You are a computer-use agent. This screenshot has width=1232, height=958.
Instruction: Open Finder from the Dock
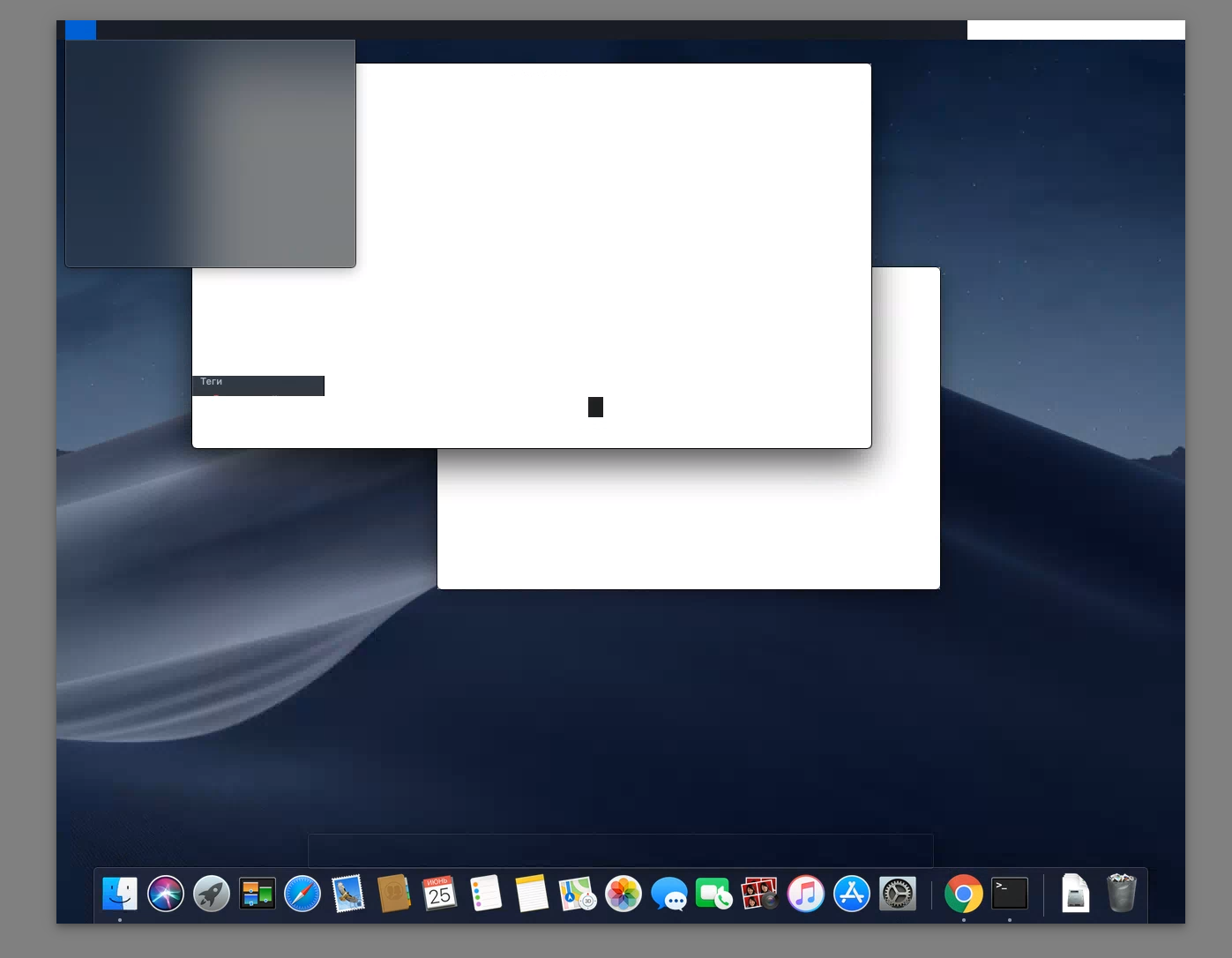(x=120, y=894)
